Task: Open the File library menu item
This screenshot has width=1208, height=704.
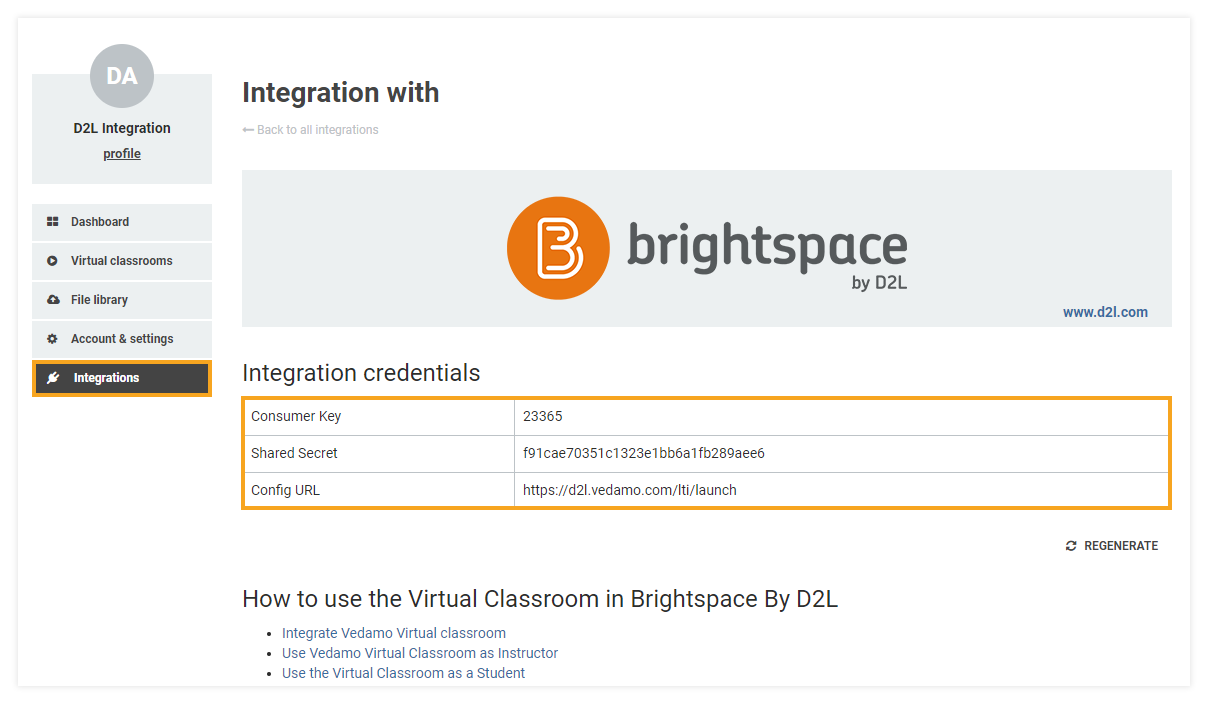Action: pos(122,300)
